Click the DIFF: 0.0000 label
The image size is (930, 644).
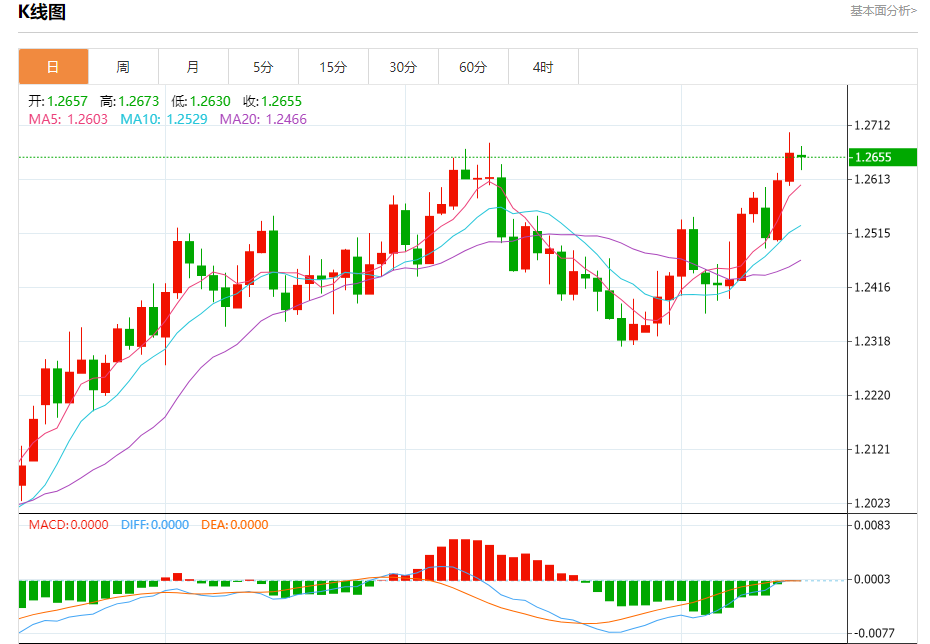(x=155, y=525)
